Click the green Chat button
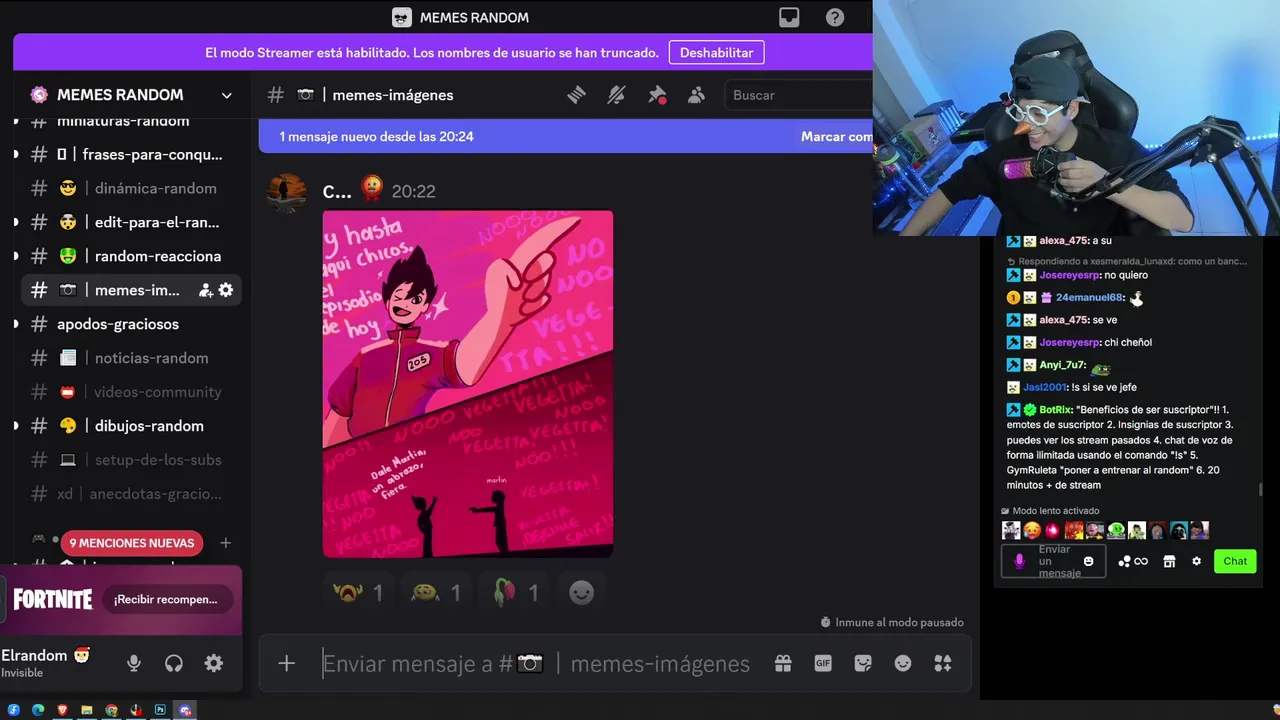 [x=1235, y=561]
